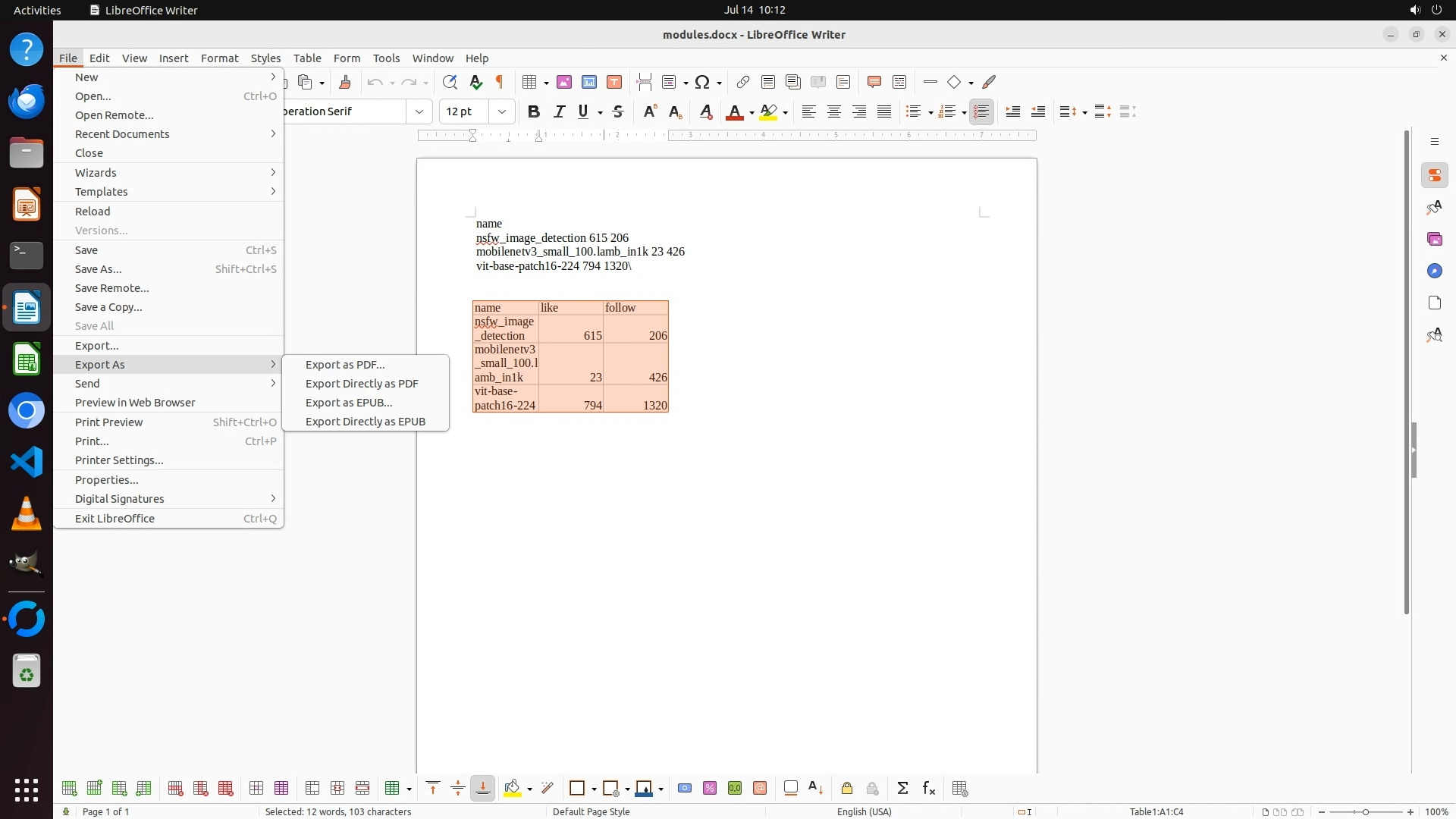
Task: Click the Insert Hyperlink icon
Action: pyautogui.click(x=743, y=82)
